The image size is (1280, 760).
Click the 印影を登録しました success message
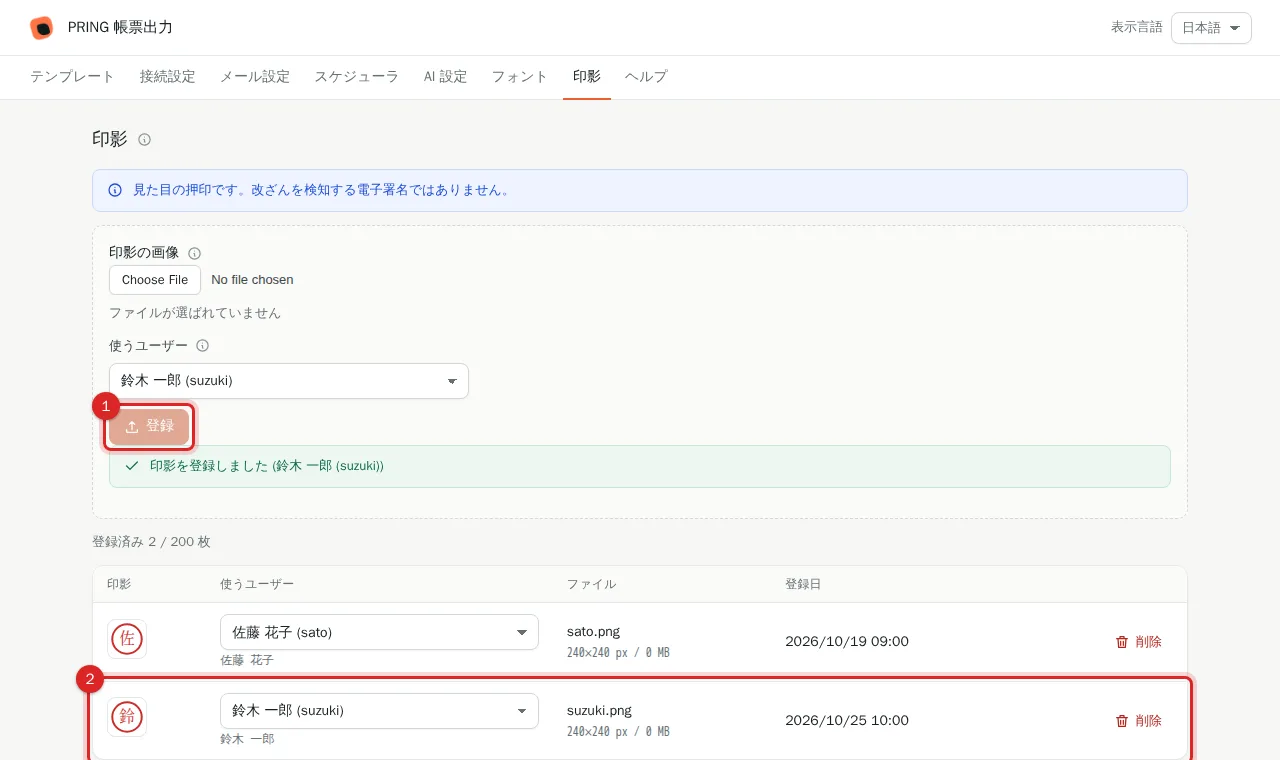(x=640, y=467)
